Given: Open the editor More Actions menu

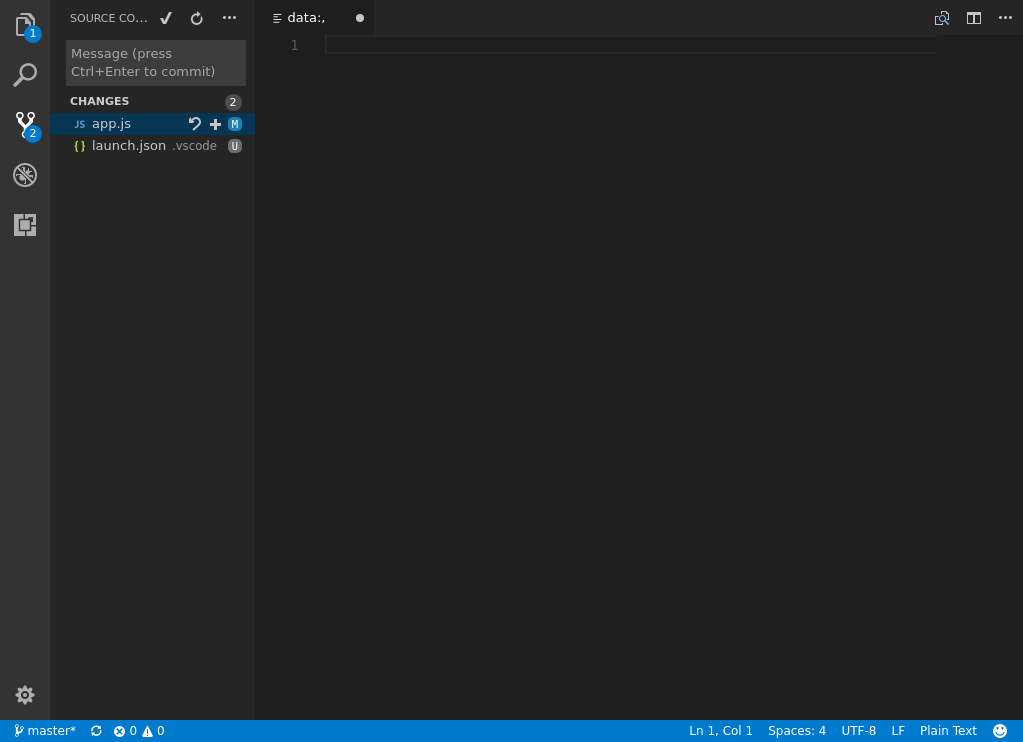Looking at the screenshot, I should (1005, 17).
